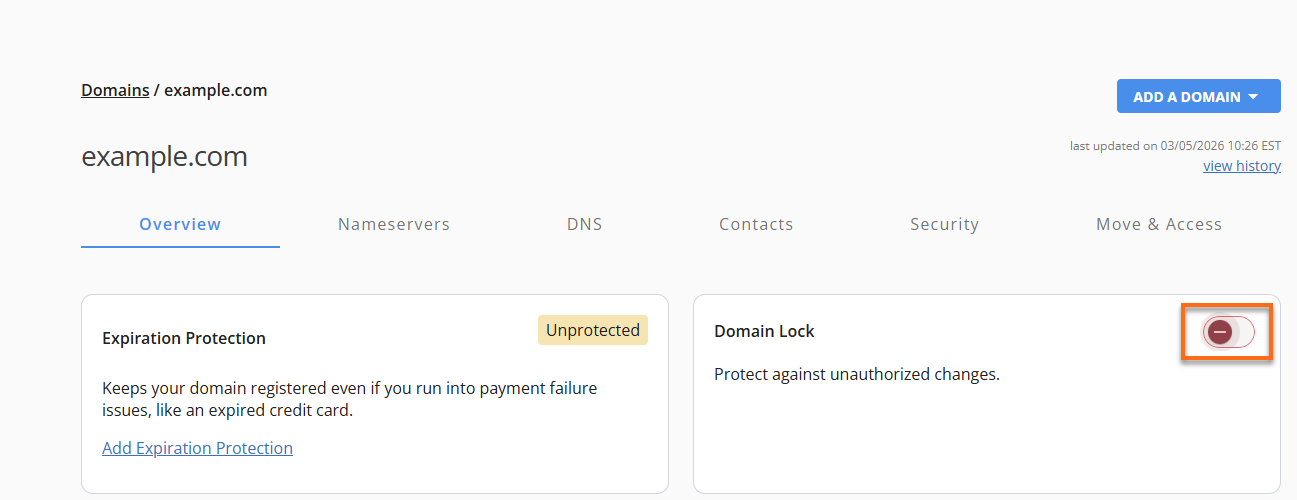Screen dimensions: 1297x500
Task: Click the Domain Lock card title
Action: coord(764,331)
